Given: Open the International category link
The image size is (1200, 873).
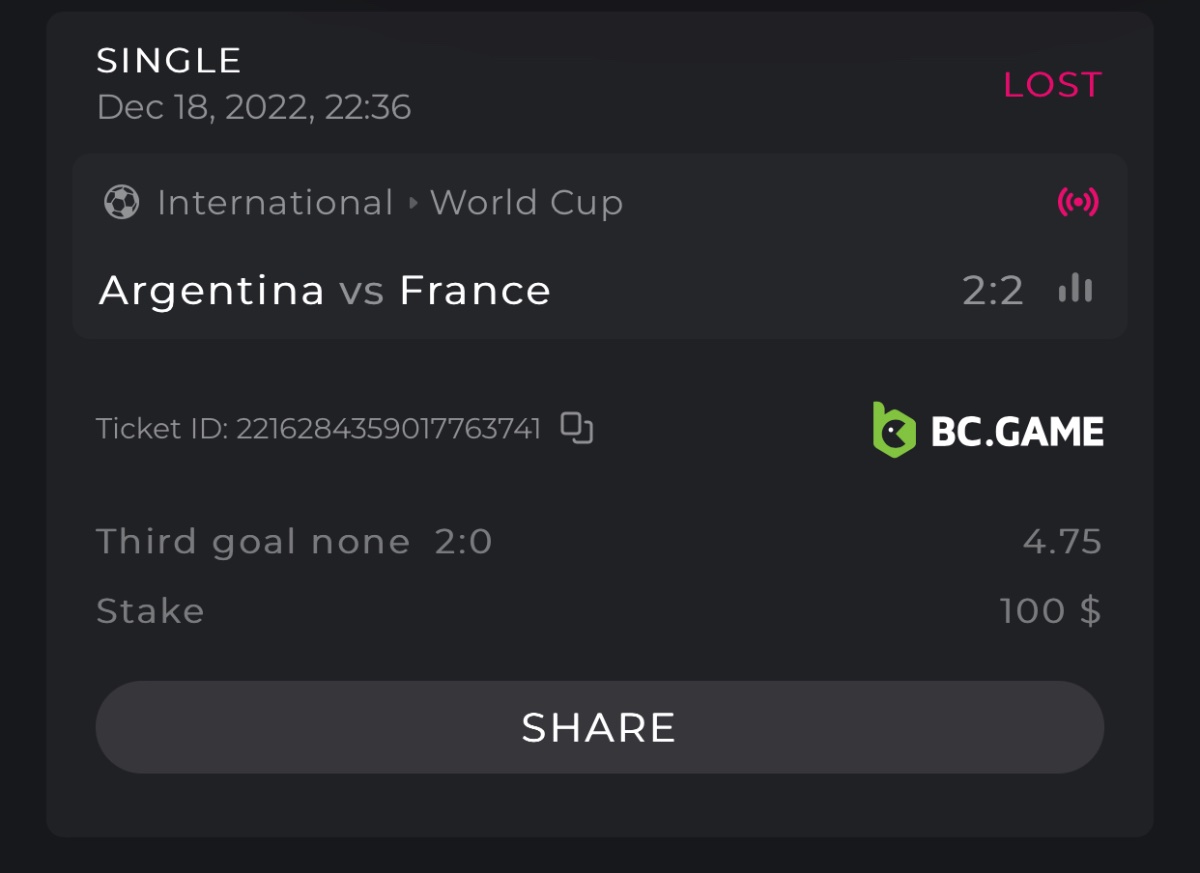Looking at the screenshot, I should (x=275, y=203).
